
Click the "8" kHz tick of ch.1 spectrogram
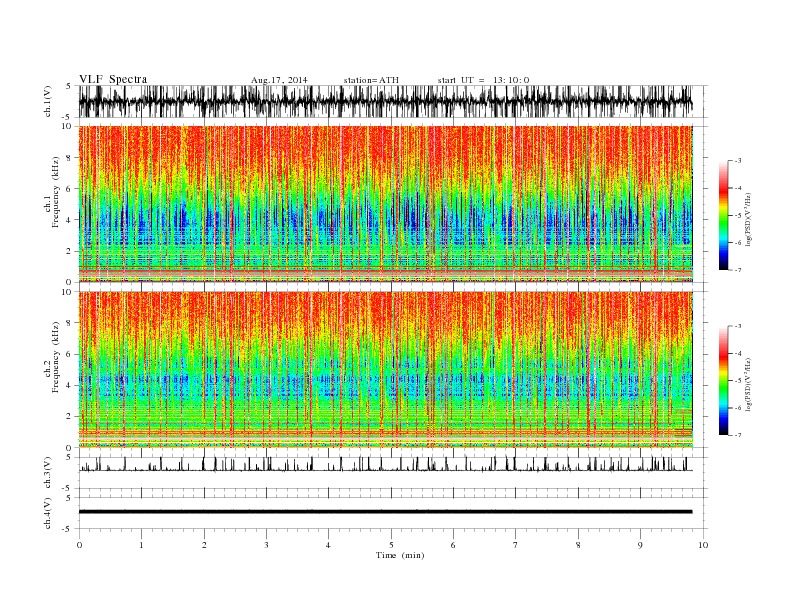tap(70, 158)
